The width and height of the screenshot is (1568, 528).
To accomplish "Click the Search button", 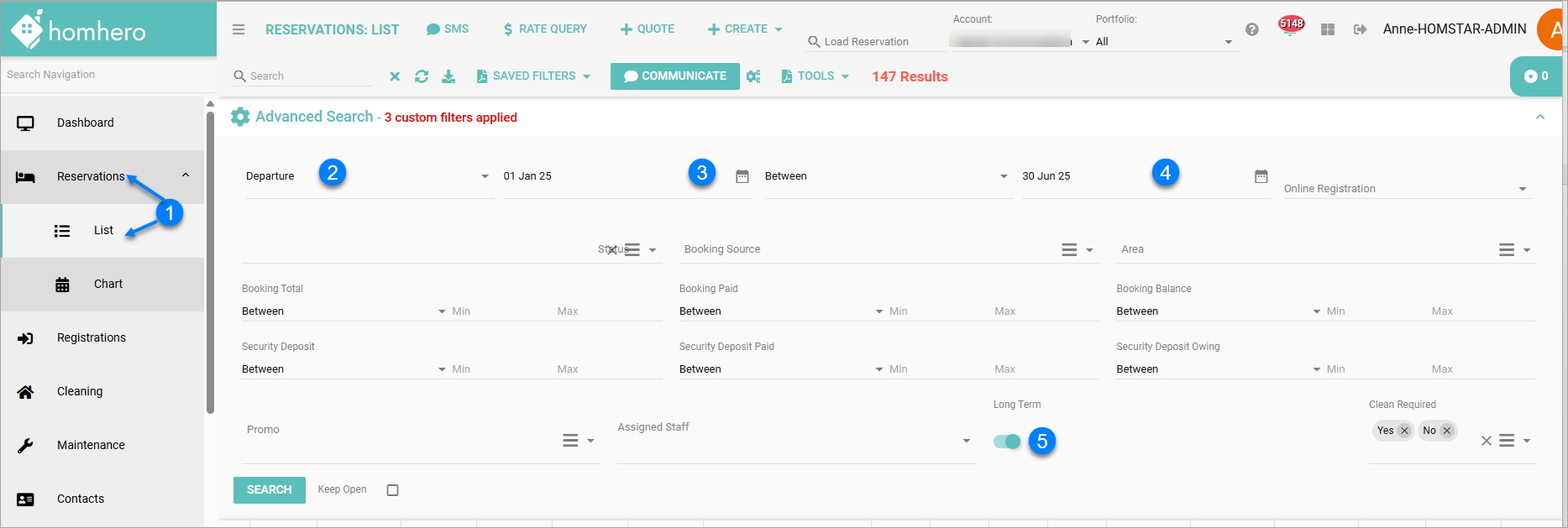I will [x=269, y=489].
